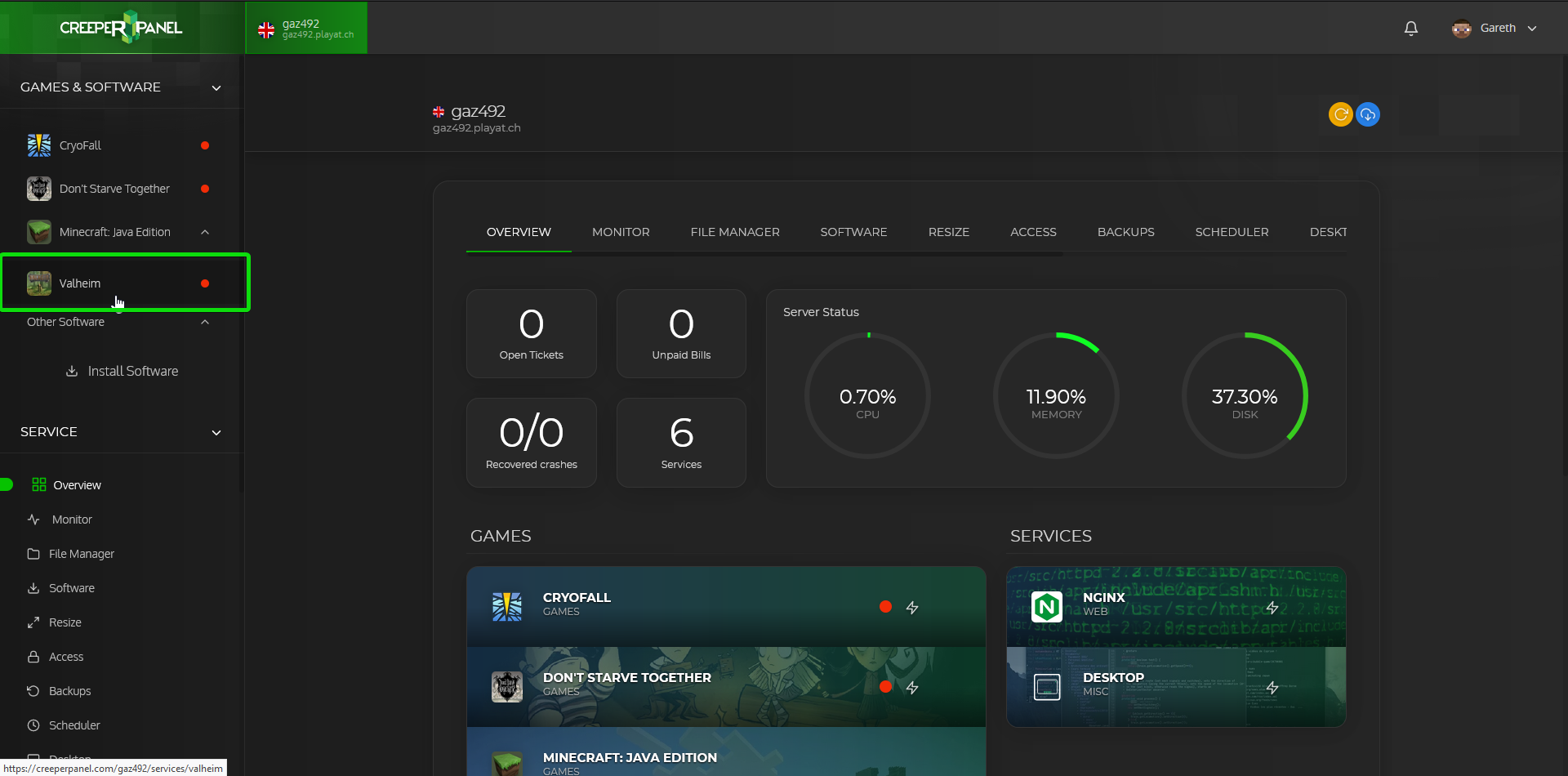Click the Recovered crashes card
The height and width of the screenshot is (776, 1568).
click(532, 443)
